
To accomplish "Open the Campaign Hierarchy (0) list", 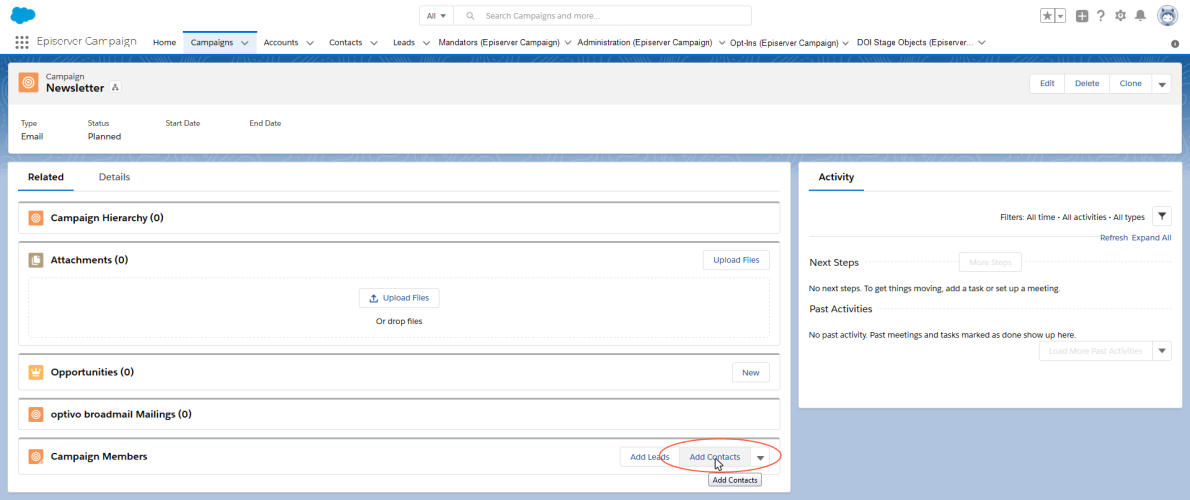I will tap(107, 218).
